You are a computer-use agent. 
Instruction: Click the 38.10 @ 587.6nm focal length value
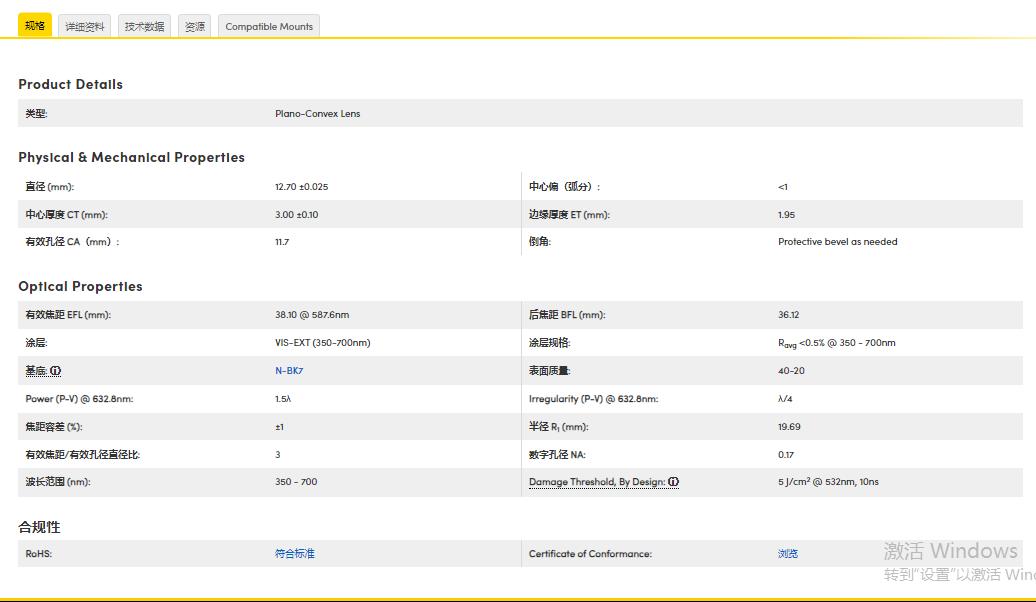(312, 315)
